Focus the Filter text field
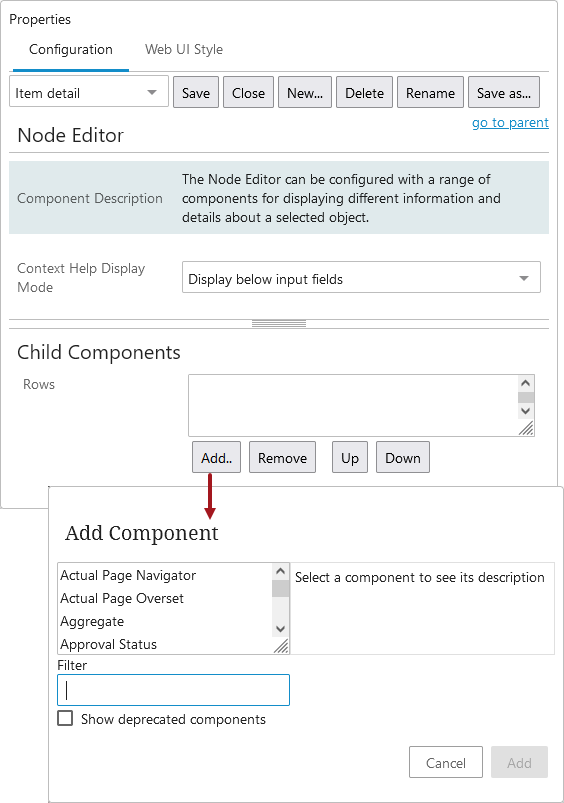564x803 pixels. pyautogui.click(x=174, y=690)
